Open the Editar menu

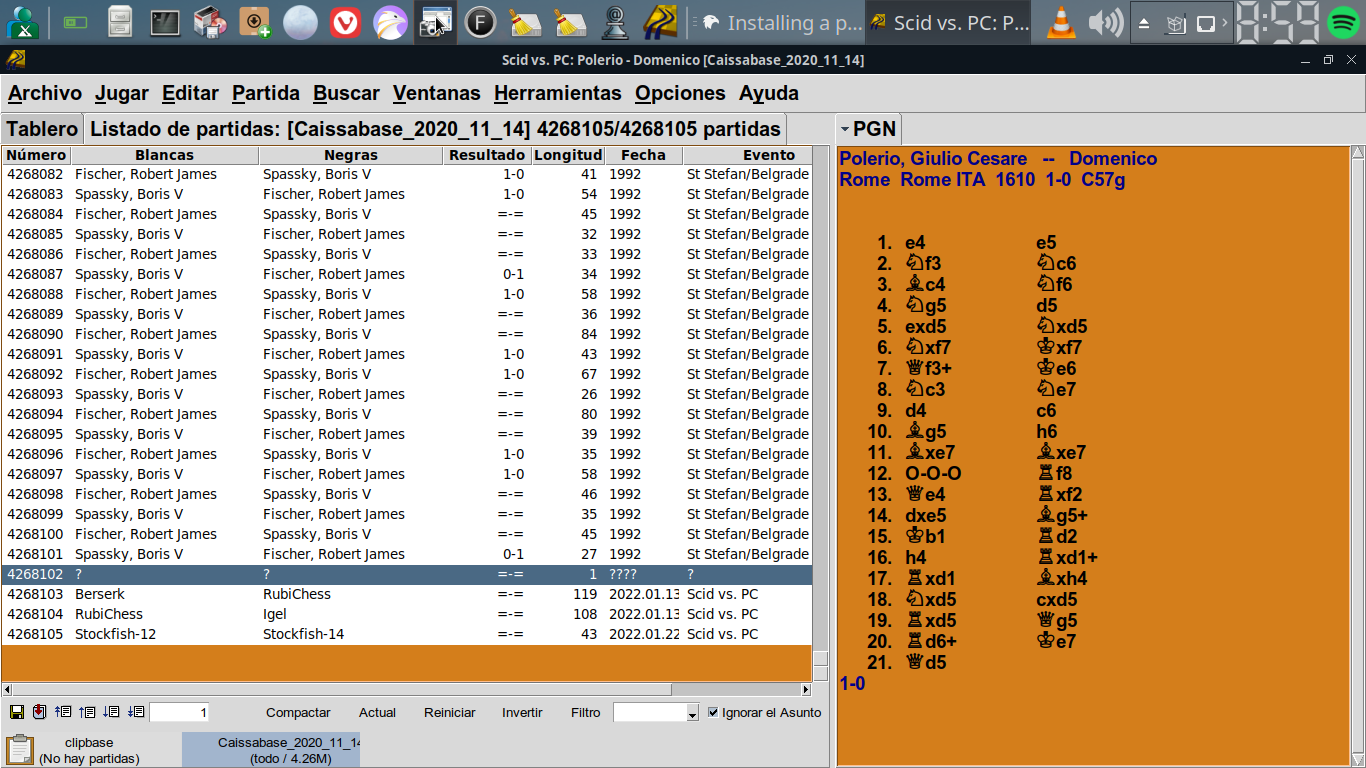pos(190,93)
